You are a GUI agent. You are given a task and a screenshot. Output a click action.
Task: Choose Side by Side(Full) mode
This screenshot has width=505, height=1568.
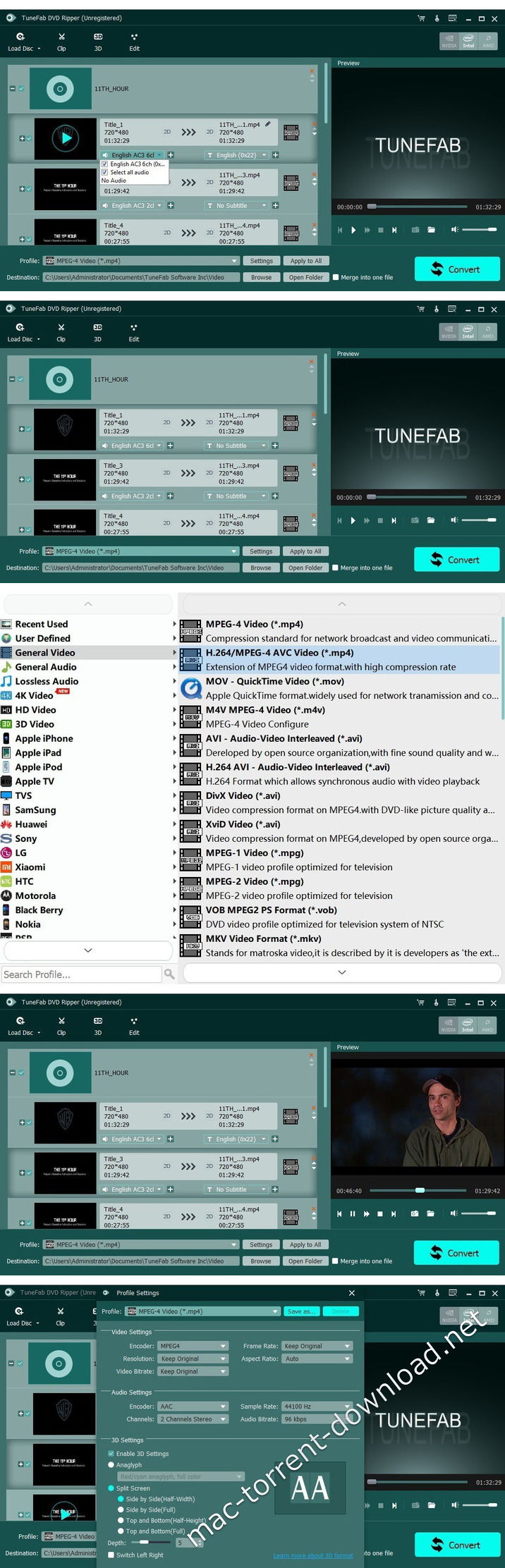[121, 1509]
